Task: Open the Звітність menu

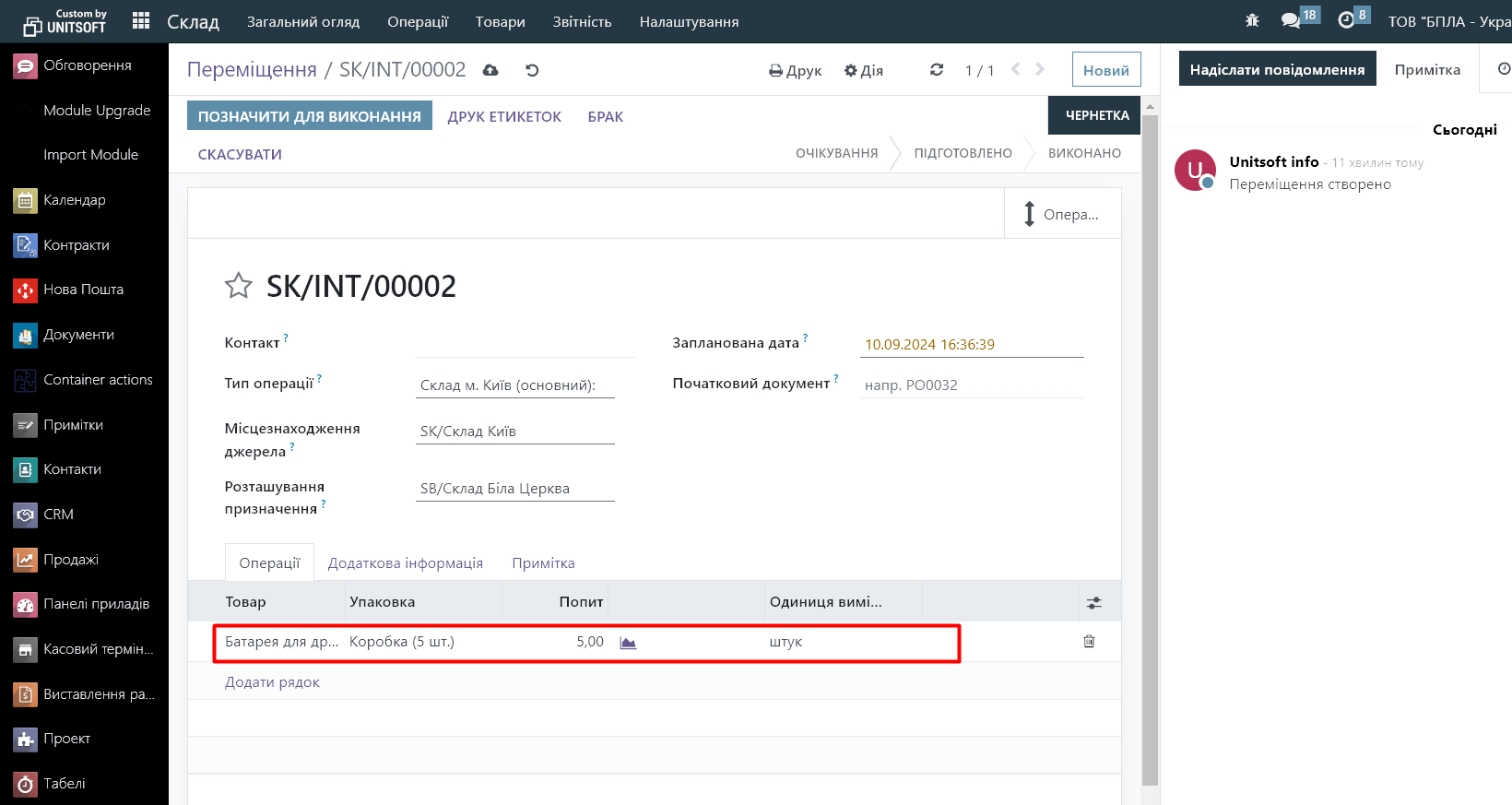Action: tap(582, 22)
